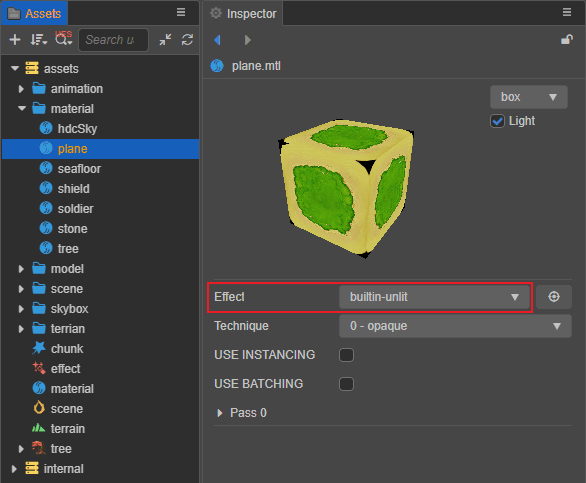Expand the animation folder
This screenshot has height=483, width=586.
(21, 89)
